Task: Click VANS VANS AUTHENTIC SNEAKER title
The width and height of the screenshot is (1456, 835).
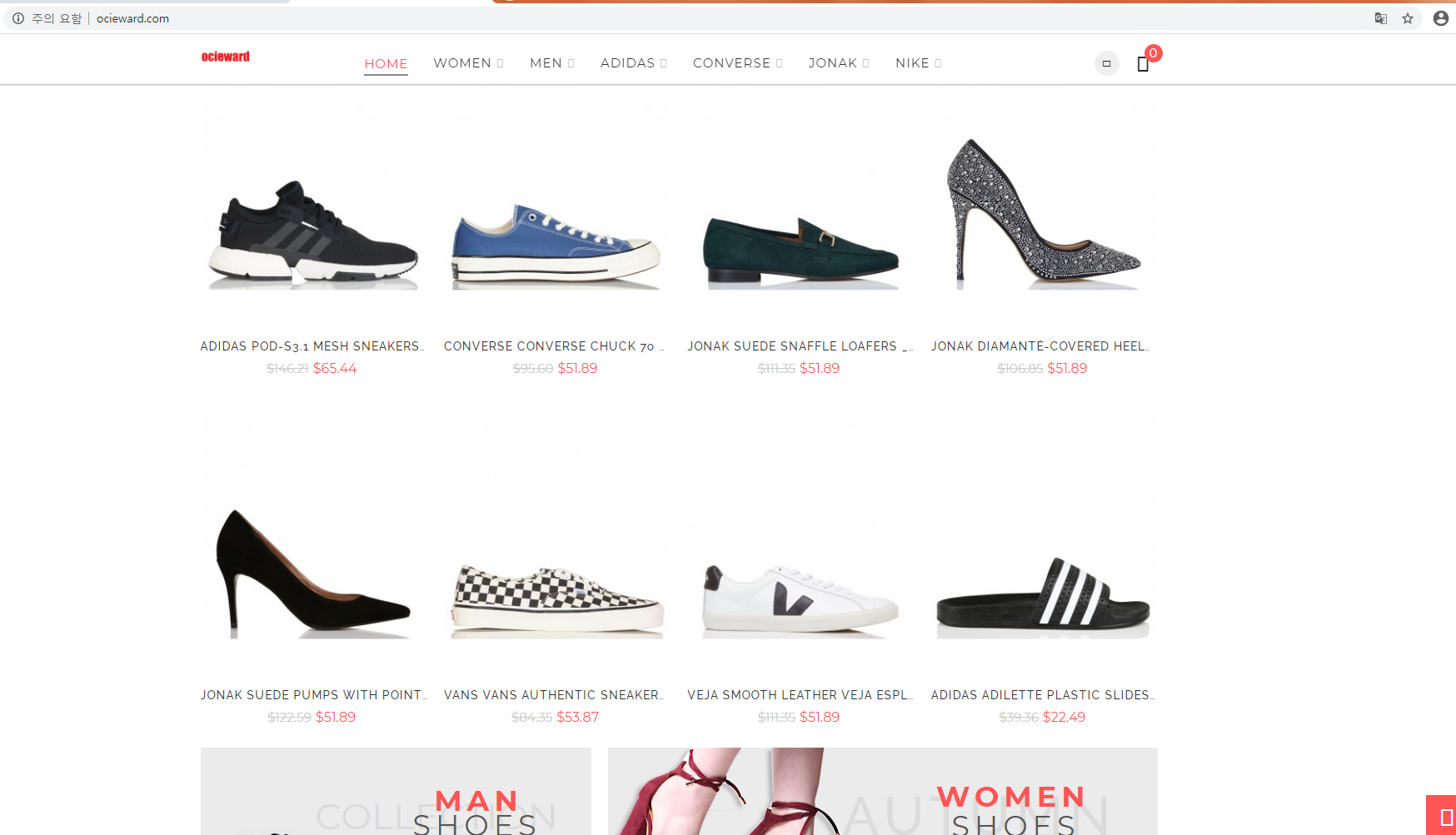Action: coord(554,695)
